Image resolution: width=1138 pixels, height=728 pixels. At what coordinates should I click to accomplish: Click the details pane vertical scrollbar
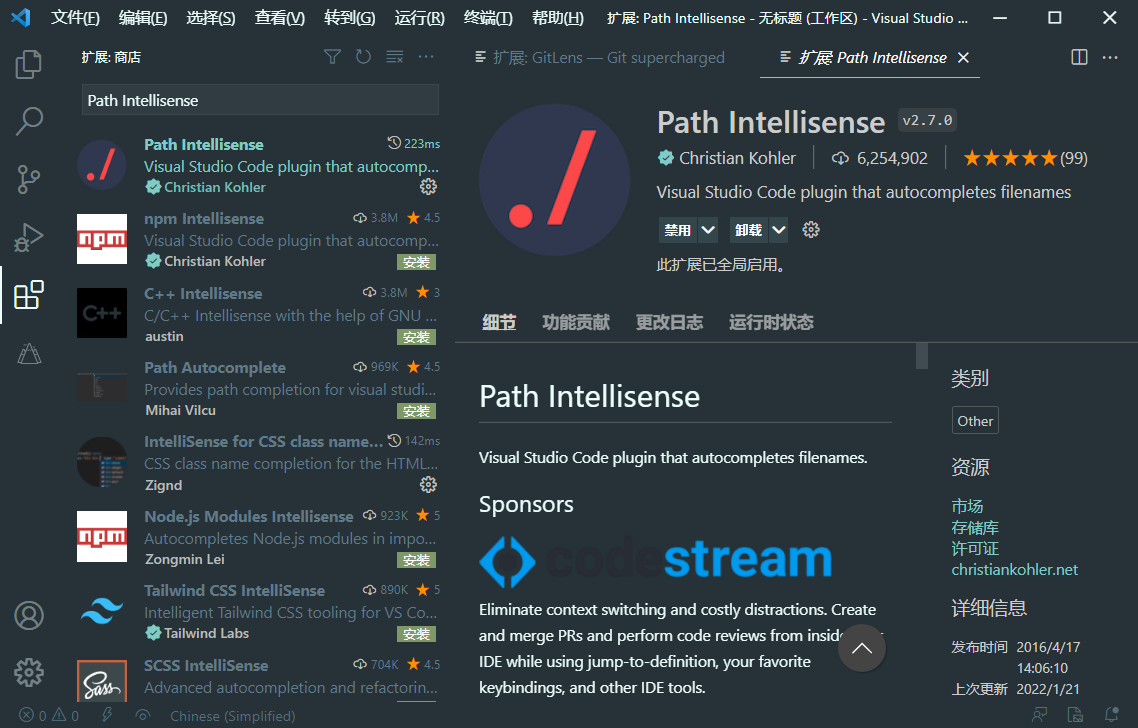point(922,356)
